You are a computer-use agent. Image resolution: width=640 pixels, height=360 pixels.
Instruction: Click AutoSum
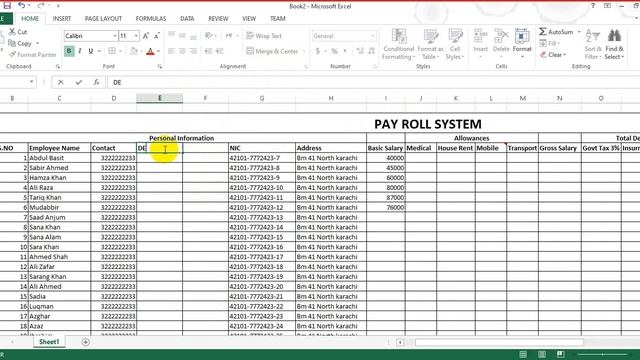tap(556, 32)
